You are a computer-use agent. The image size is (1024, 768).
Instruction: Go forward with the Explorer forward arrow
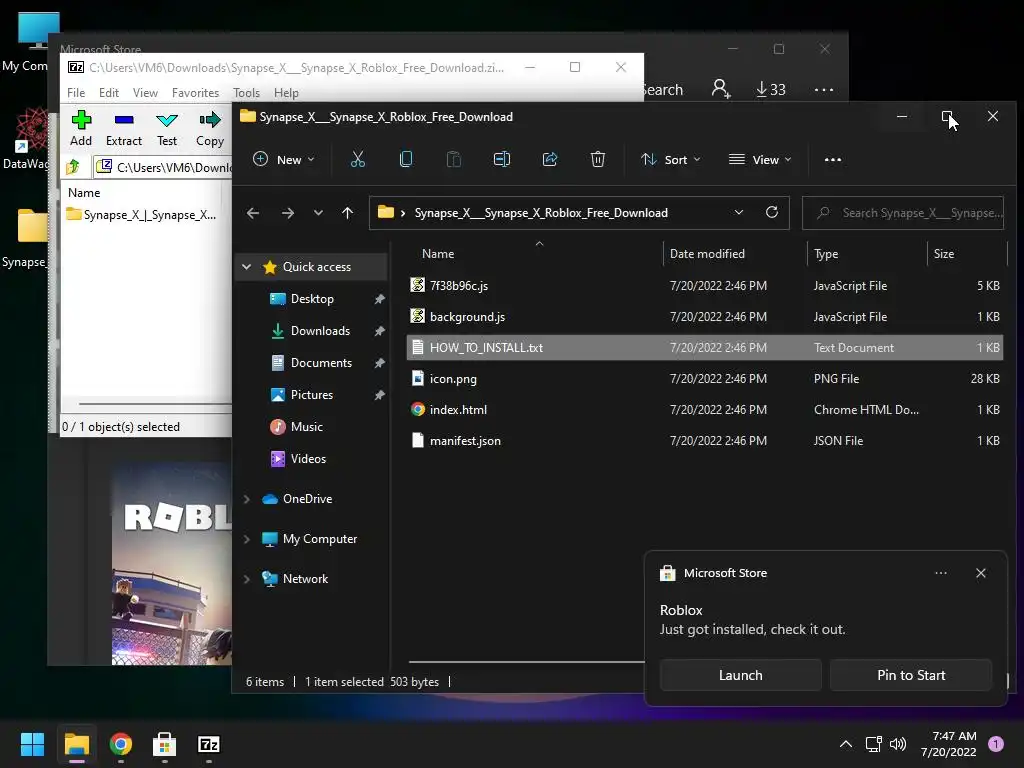(x=287, y=213)
